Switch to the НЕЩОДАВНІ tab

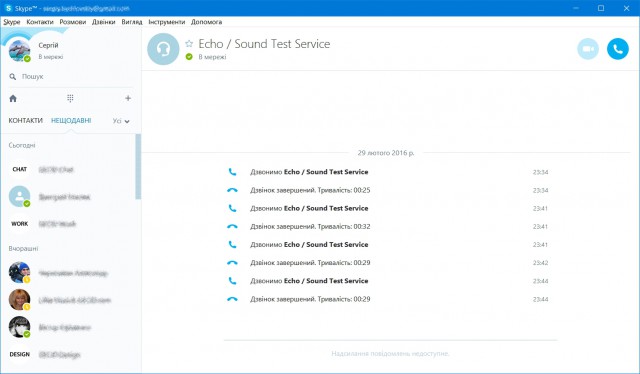[71, 120]
